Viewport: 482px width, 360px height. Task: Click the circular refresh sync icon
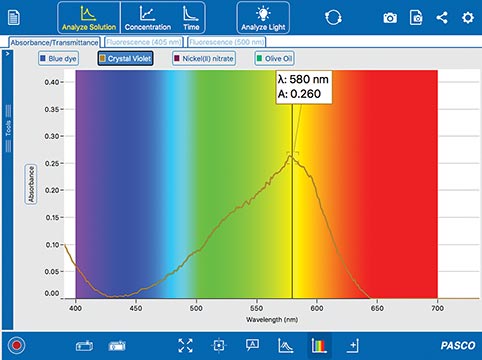pyautogui.click(x=333, y=17)
